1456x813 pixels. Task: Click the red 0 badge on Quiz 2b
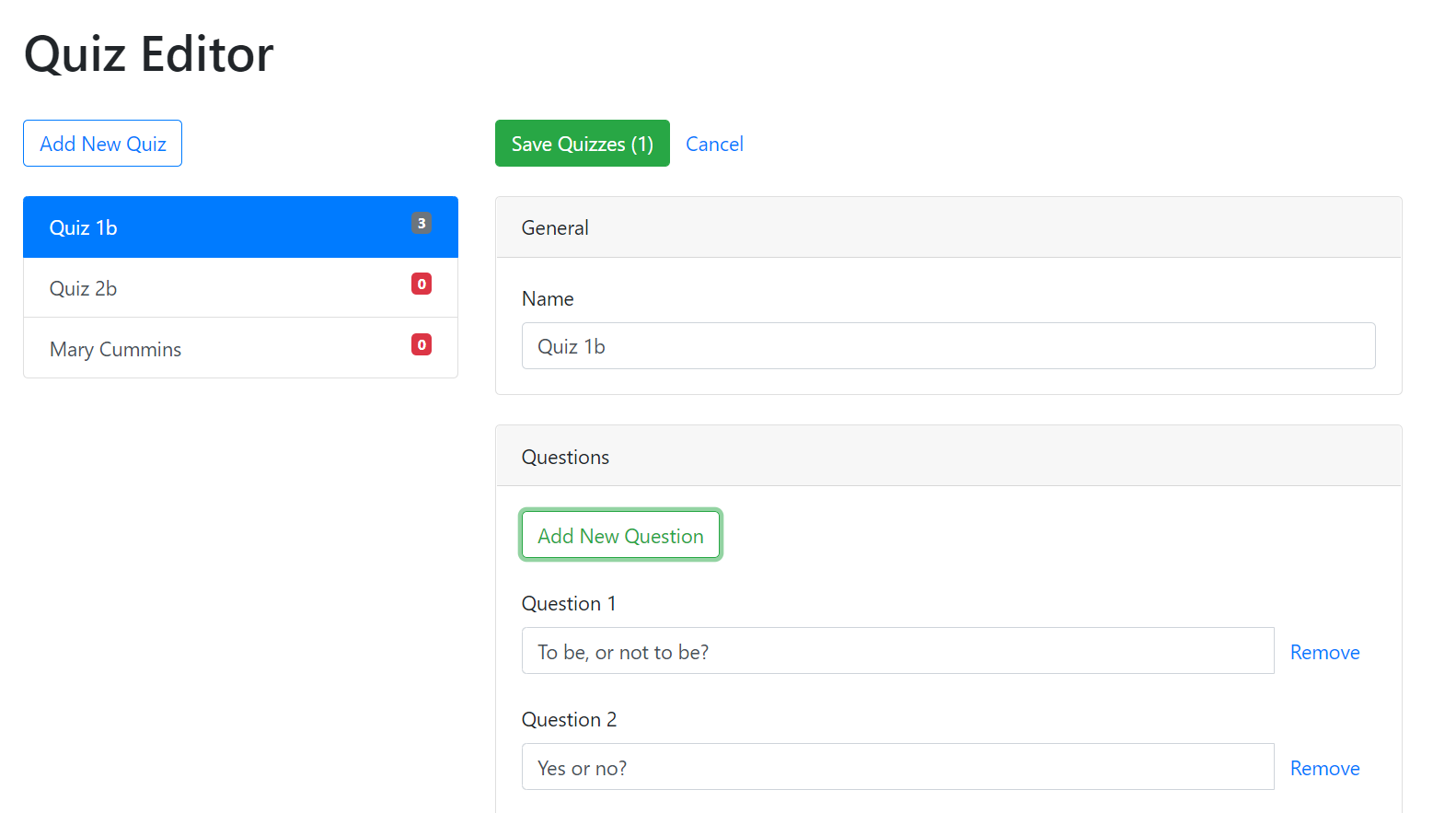[422, 284]
